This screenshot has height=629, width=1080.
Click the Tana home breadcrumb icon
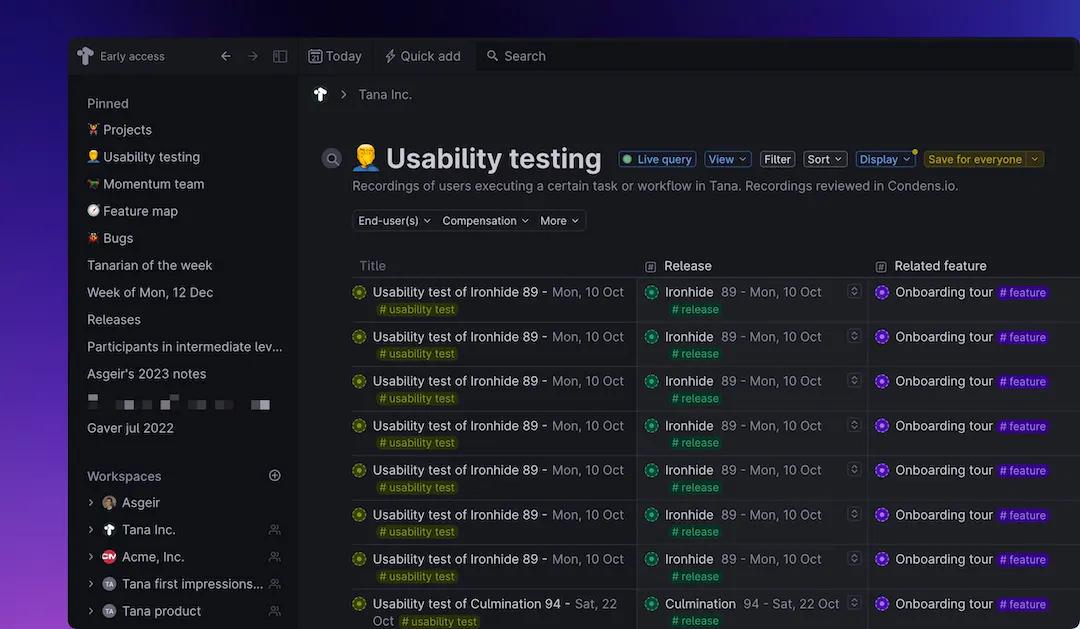click(x=320, y=94)
